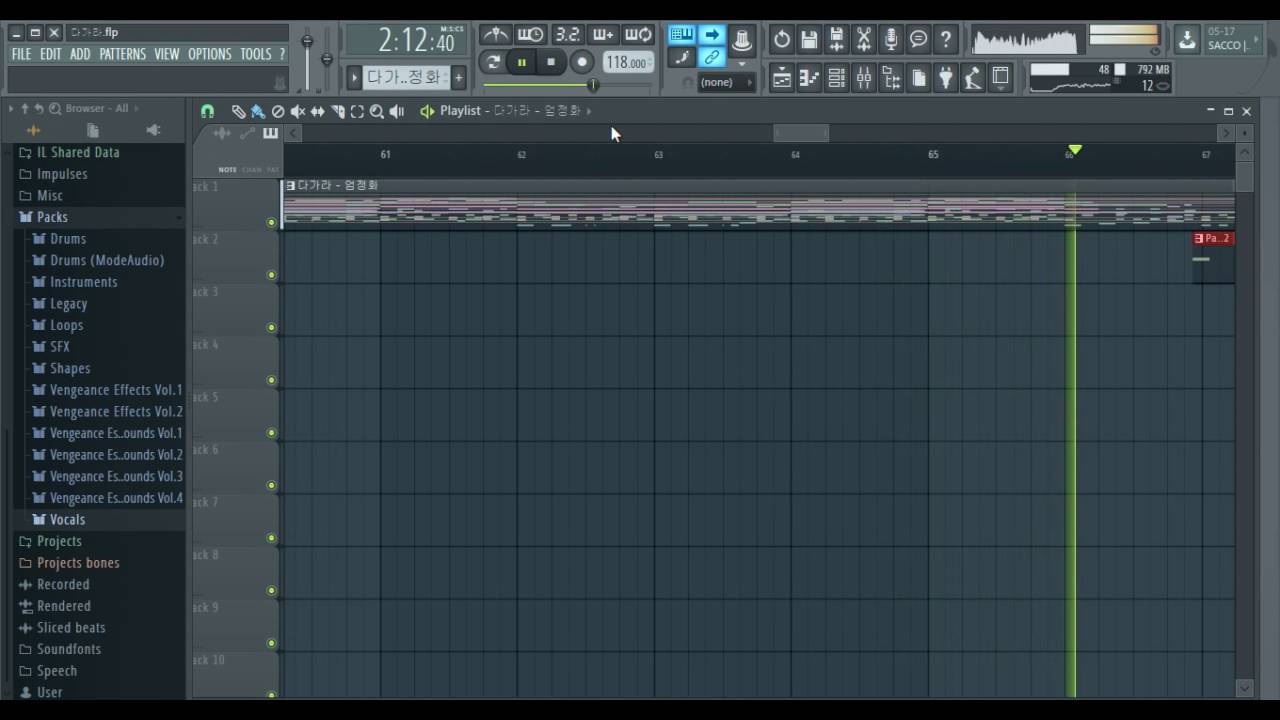Open Vengeance Effects Vol.1 folder
The image size is (1280, 720).
(116, 390)
